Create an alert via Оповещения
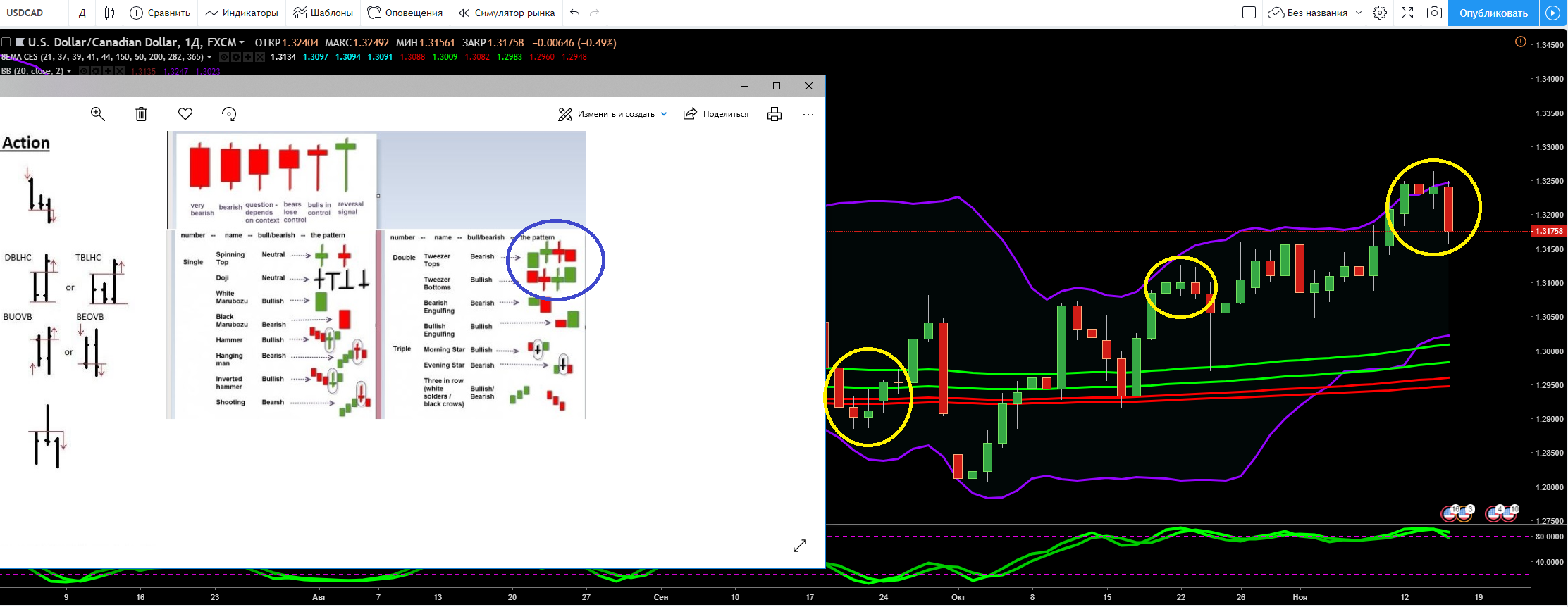1568x607 pixels. [405, 13]
